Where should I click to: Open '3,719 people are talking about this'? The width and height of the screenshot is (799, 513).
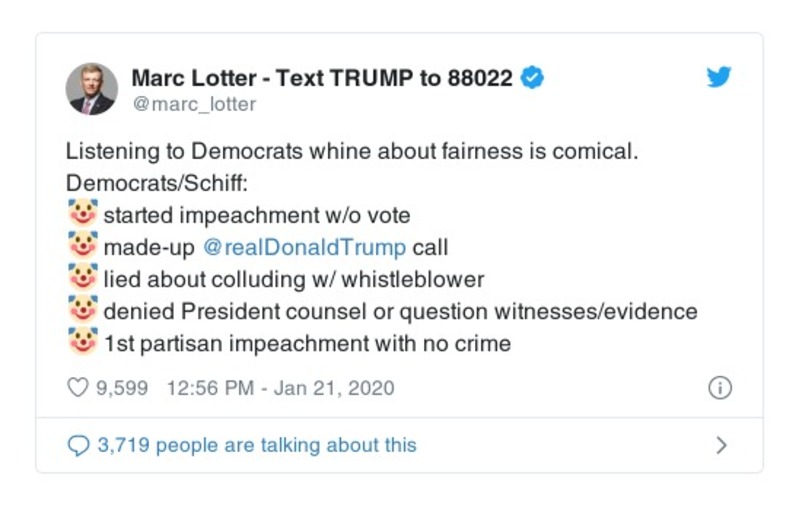(x=256, y=445)
